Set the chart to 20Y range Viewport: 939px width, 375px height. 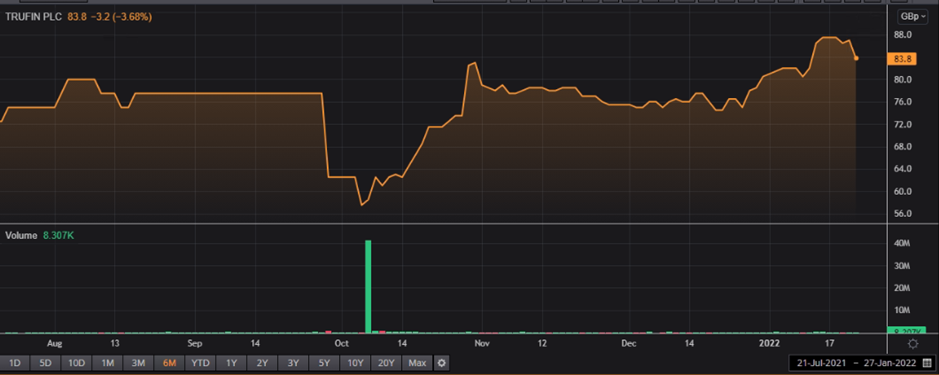tap(386, 362)
